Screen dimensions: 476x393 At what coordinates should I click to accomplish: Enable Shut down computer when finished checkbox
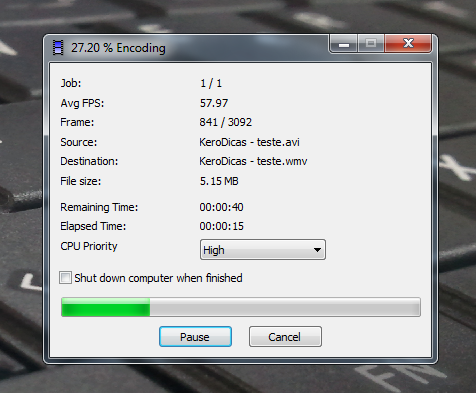click(x=65, y=277)
